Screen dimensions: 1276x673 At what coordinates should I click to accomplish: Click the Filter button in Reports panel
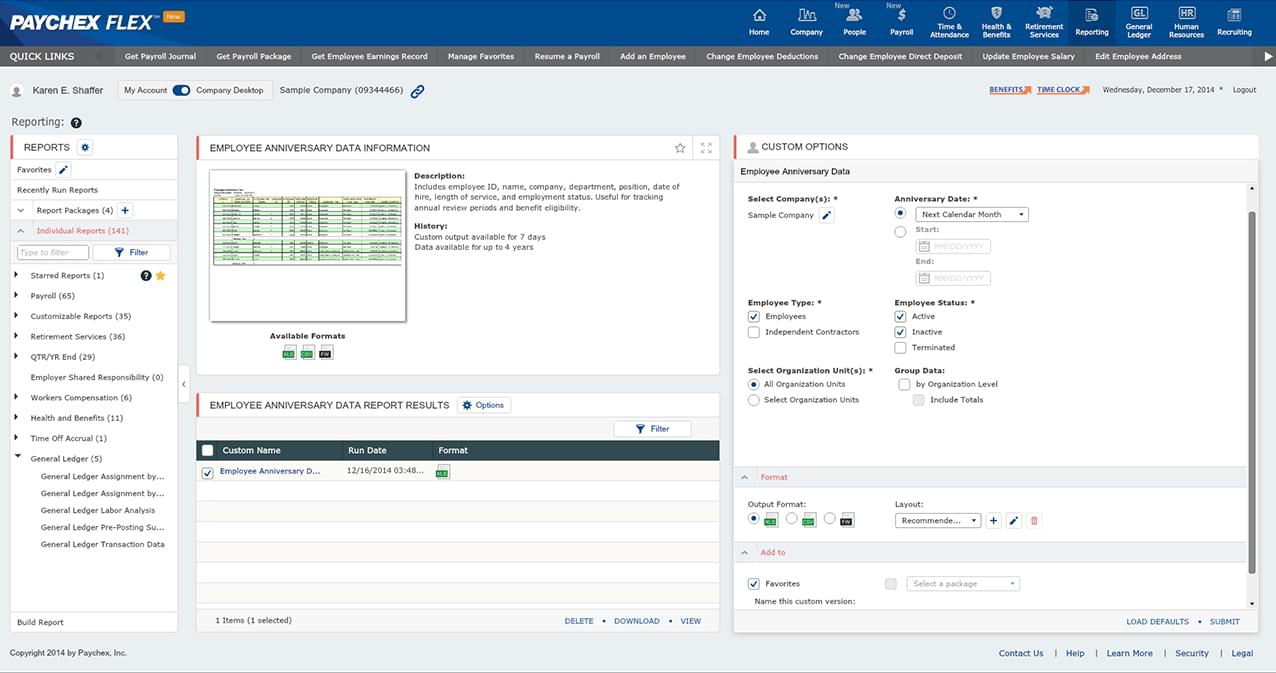[x=132, y=253]
